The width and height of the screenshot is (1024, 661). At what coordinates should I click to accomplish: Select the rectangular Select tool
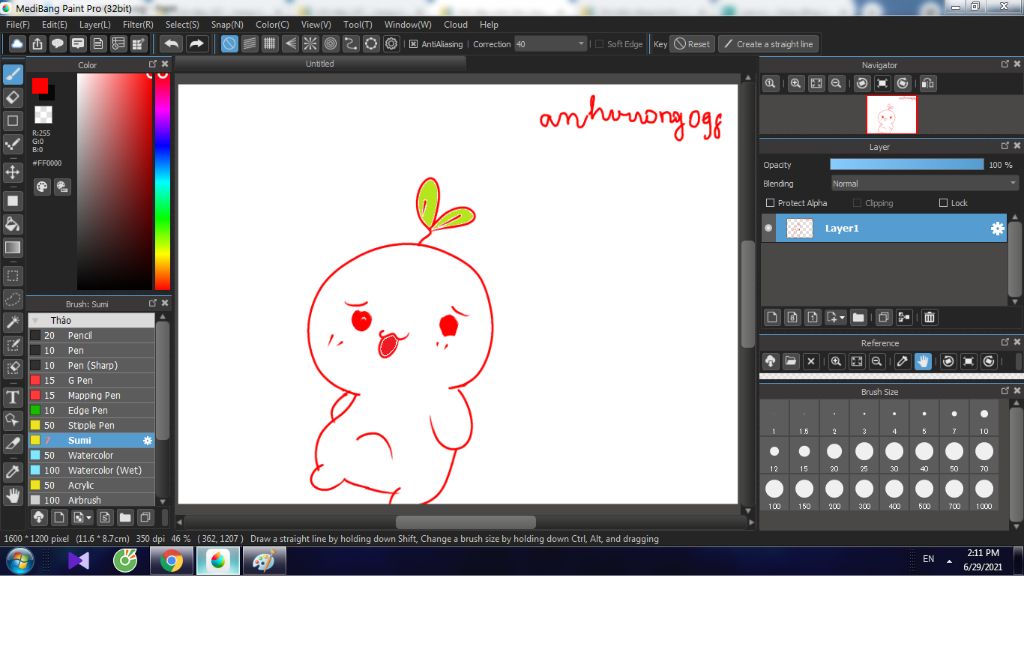tap(12, 276)
